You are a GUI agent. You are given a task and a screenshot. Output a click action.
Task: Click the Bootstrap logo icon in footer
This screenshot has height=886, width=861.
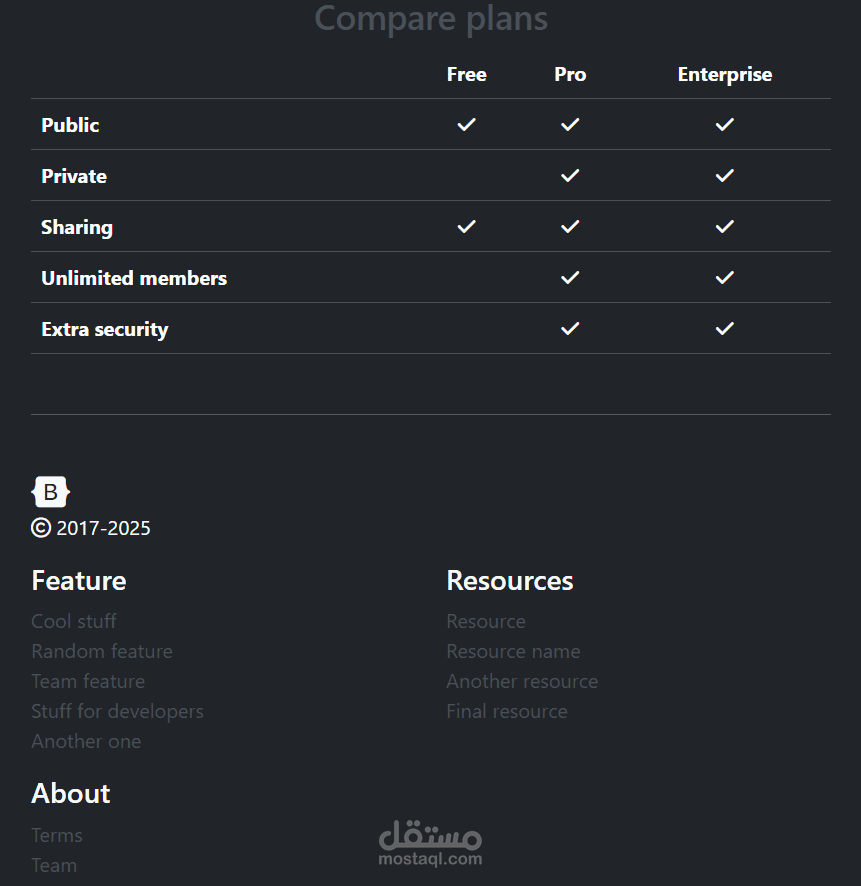pos(50,492)
